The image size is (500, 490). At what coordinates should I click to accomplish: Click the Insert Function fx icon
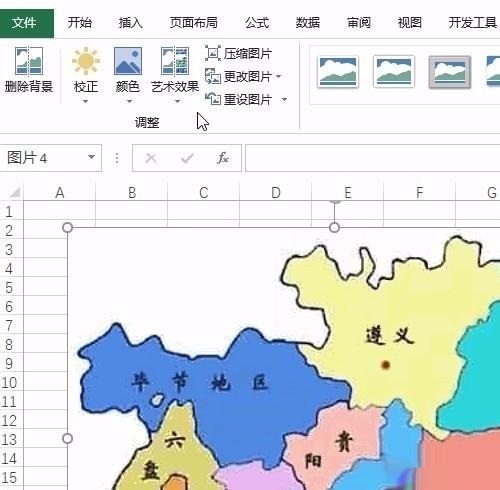tap(223, 158)
